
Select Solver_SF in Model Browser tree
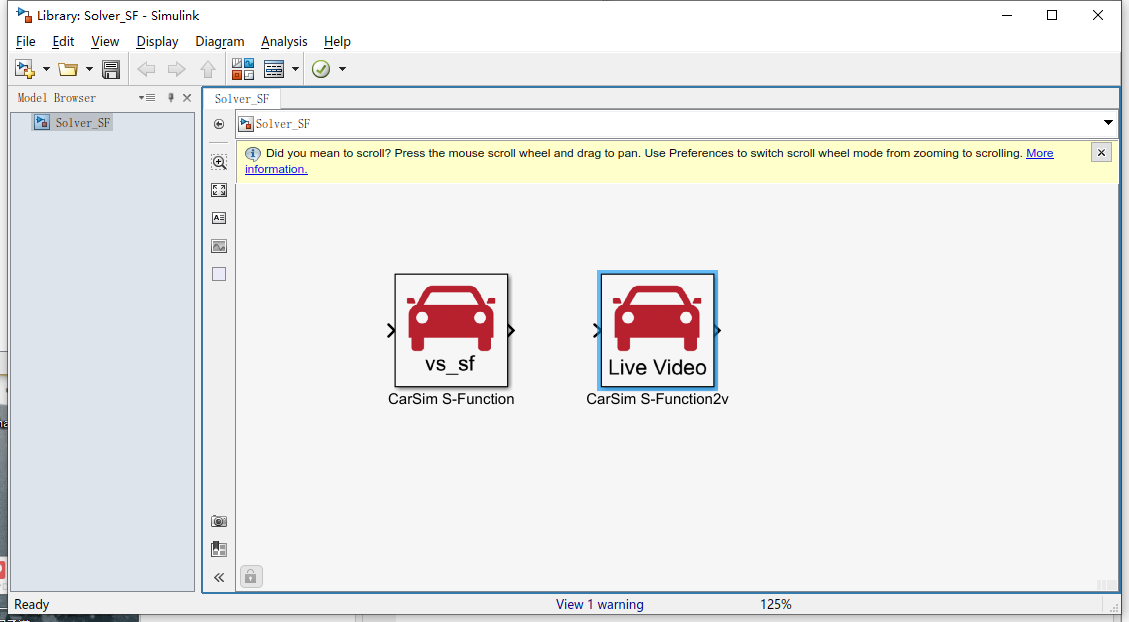point(73,122)
